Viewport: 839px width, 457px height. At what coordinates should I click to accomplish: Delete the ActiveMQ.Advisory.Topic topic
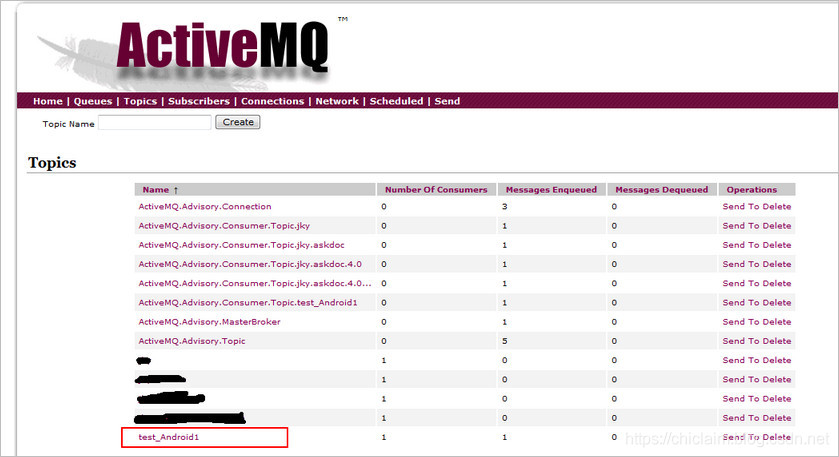point(776,341)
